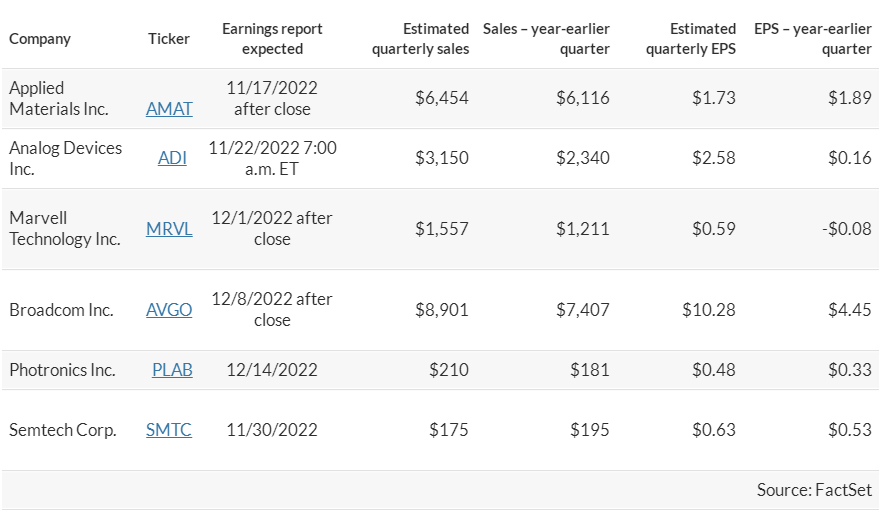
Task: Click the Marvell Technology Inc. cell
Action: click(x=64, y=229)
